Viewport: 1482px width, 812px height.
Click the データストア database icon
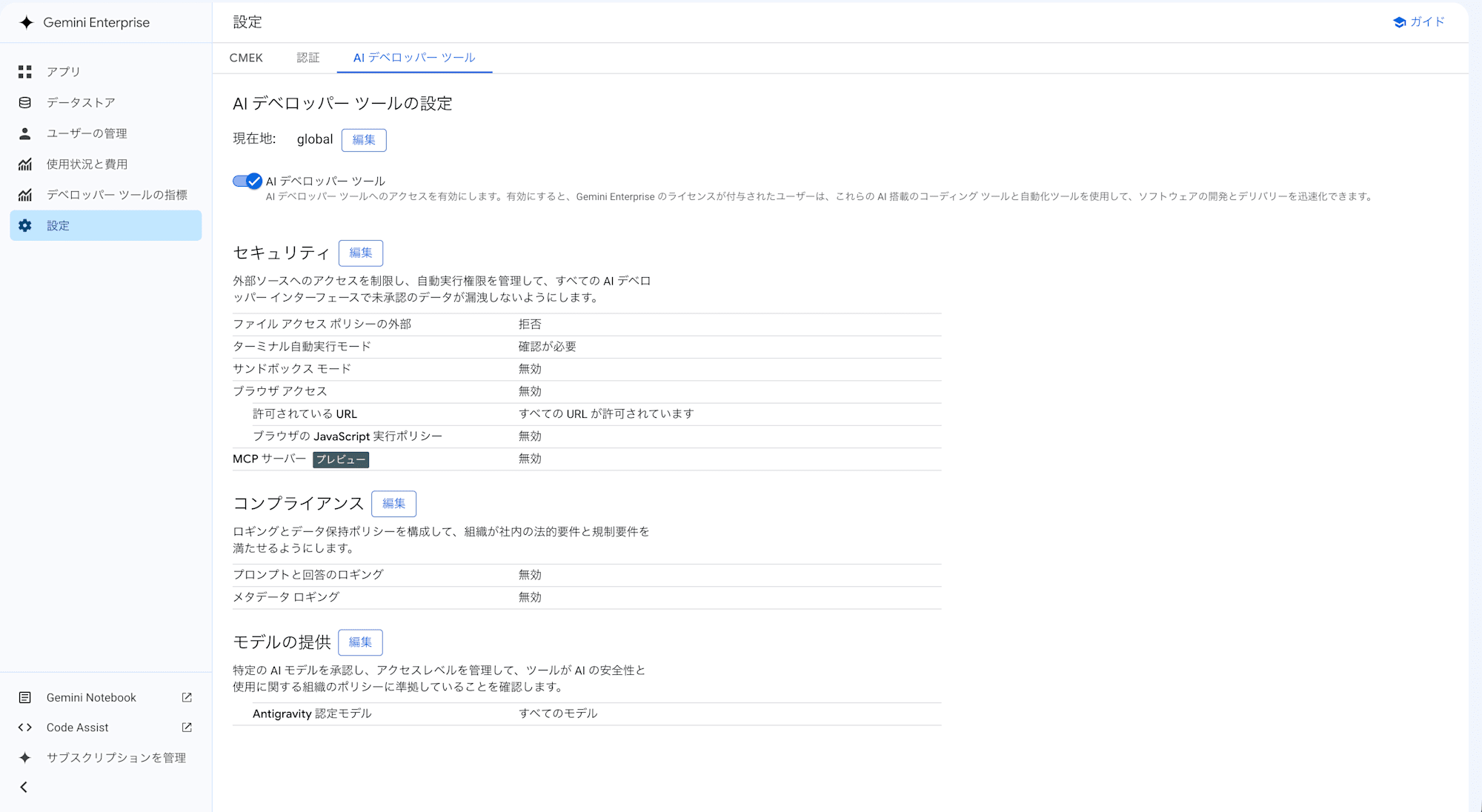pos(25,103)
